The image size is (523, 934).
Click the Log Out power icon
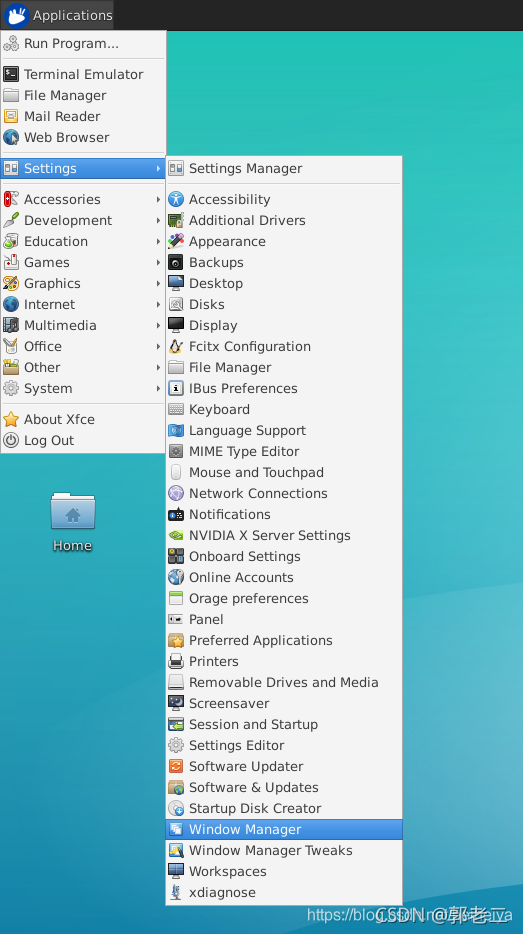click(x=11, y=440)
